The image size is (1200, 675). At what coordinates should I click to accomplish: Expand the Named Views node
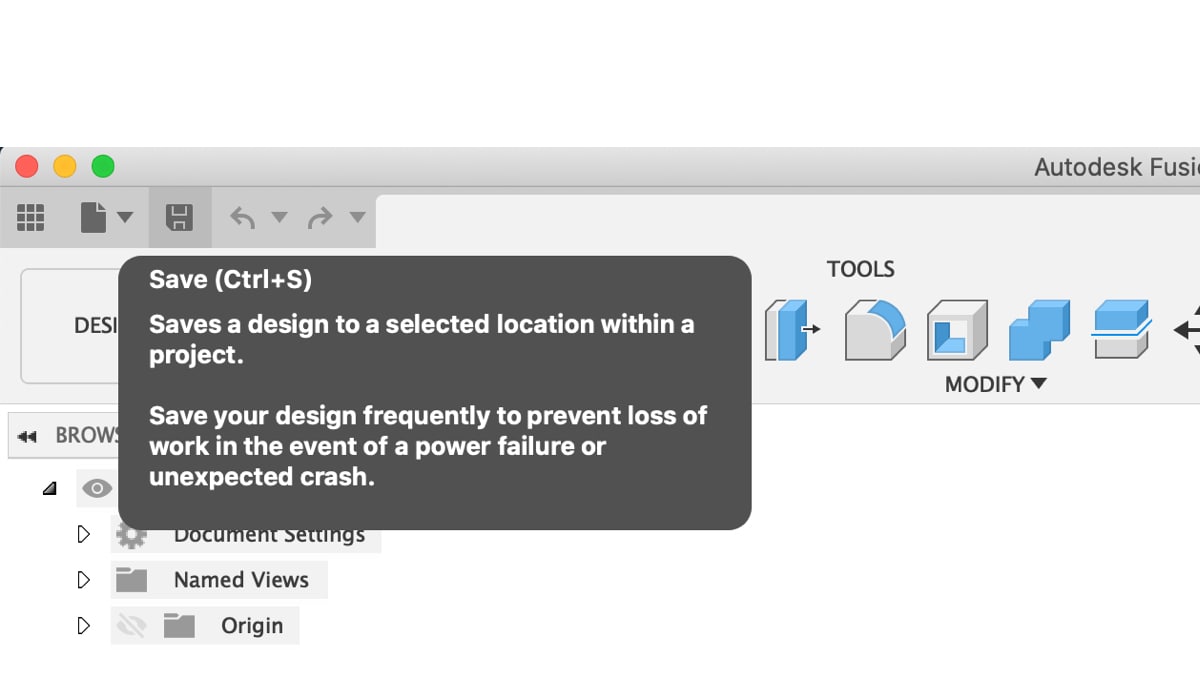pyautogui.click(x=84, y=580)
